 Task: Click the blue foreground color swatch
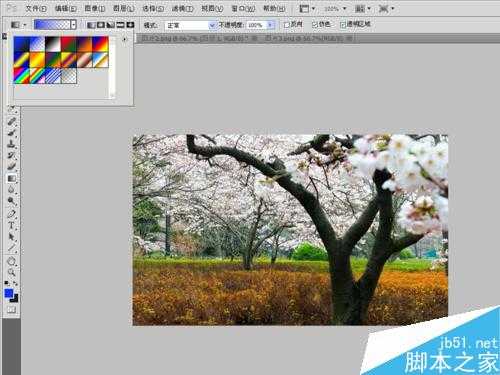9,293
